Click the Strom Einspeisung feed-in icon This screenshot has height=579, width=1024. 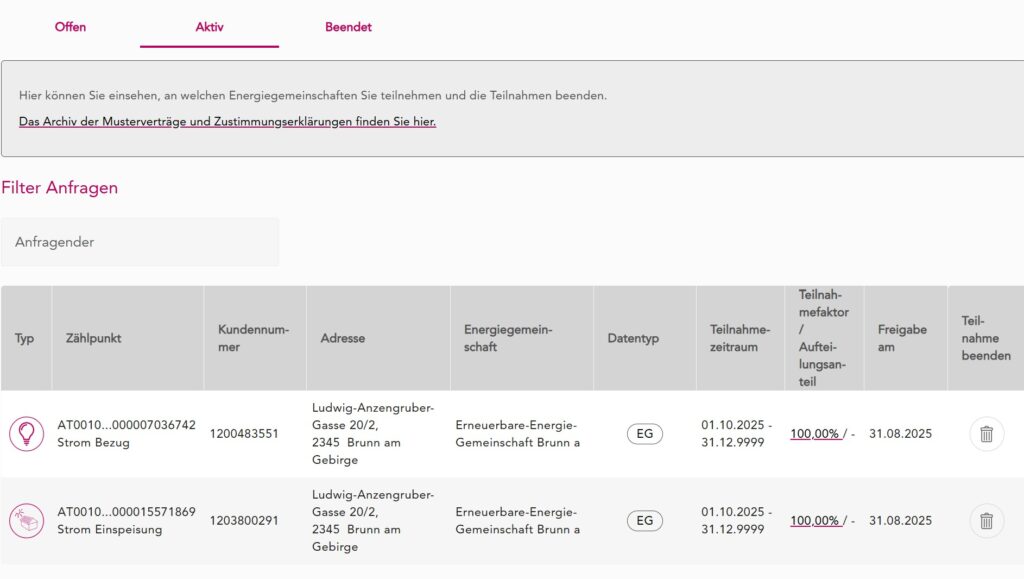pyautogui.click(x=26, y=520)
